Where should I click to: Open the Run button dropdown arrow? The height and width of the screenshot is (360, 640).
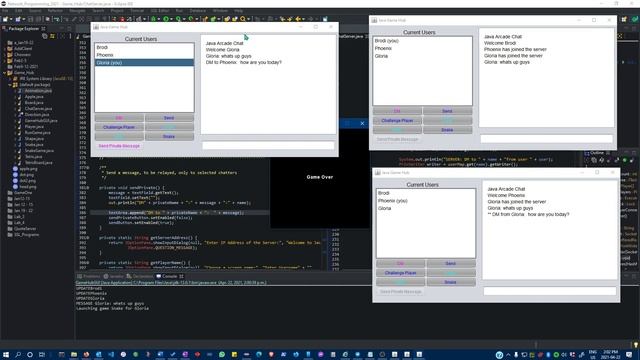point(171,19)
